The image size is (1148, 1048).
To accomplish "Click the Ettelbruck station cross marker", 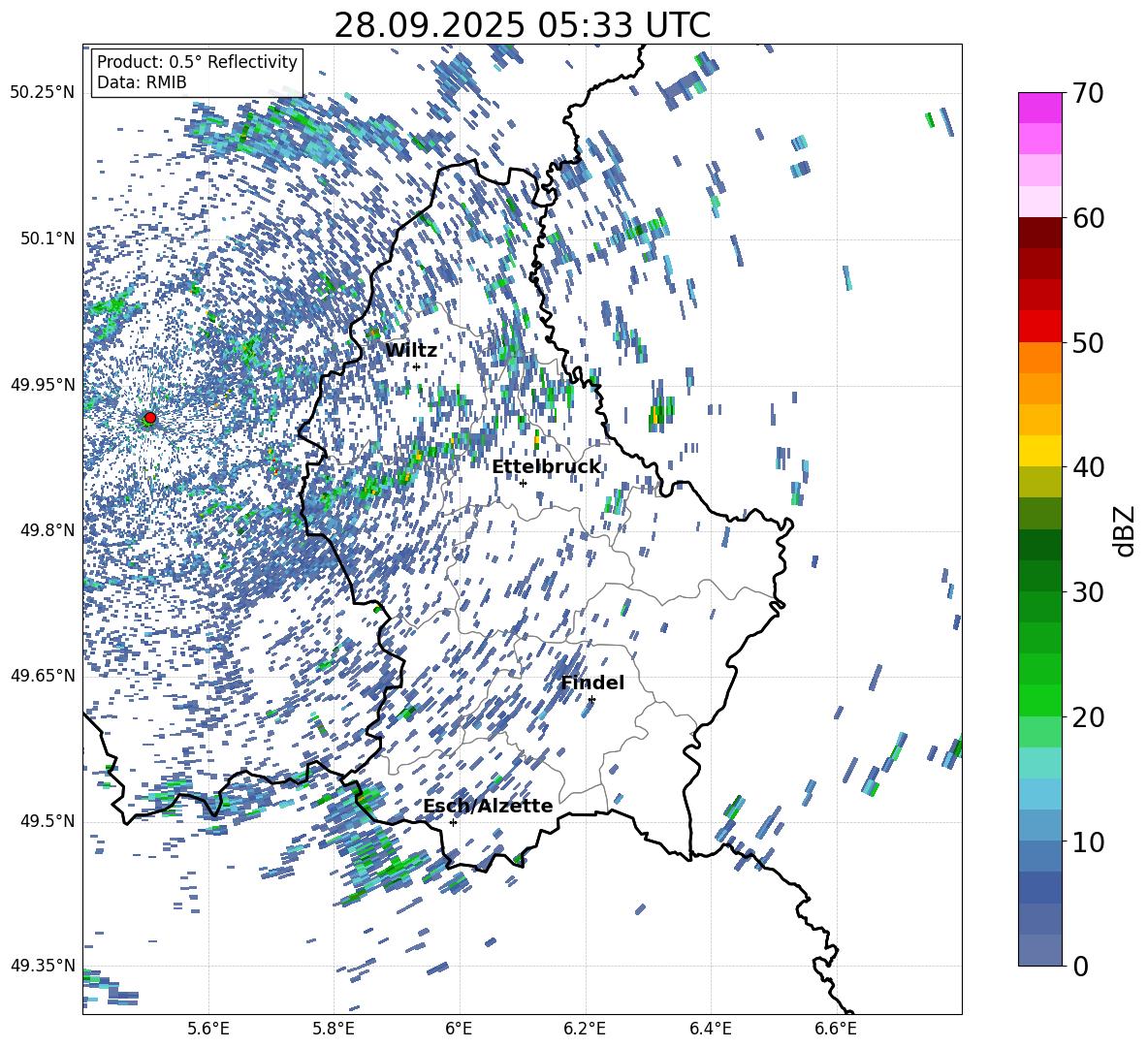I will pyautogui.click(x=523, y=483).
